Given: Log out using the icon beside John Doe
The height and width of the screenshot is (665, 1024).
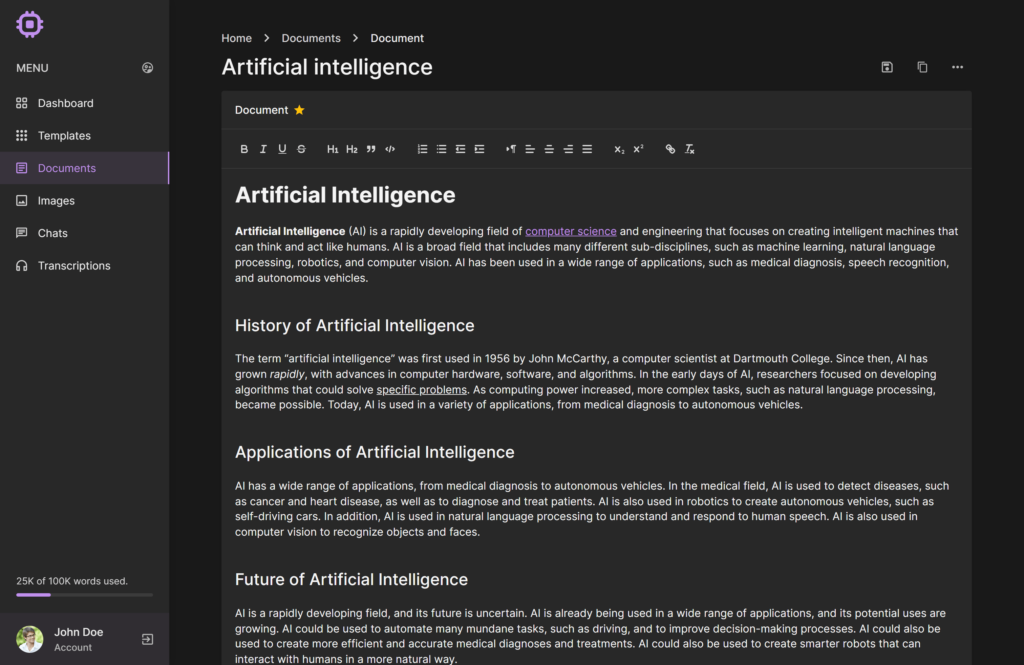Looking at the screenshot, I should 148,639.
